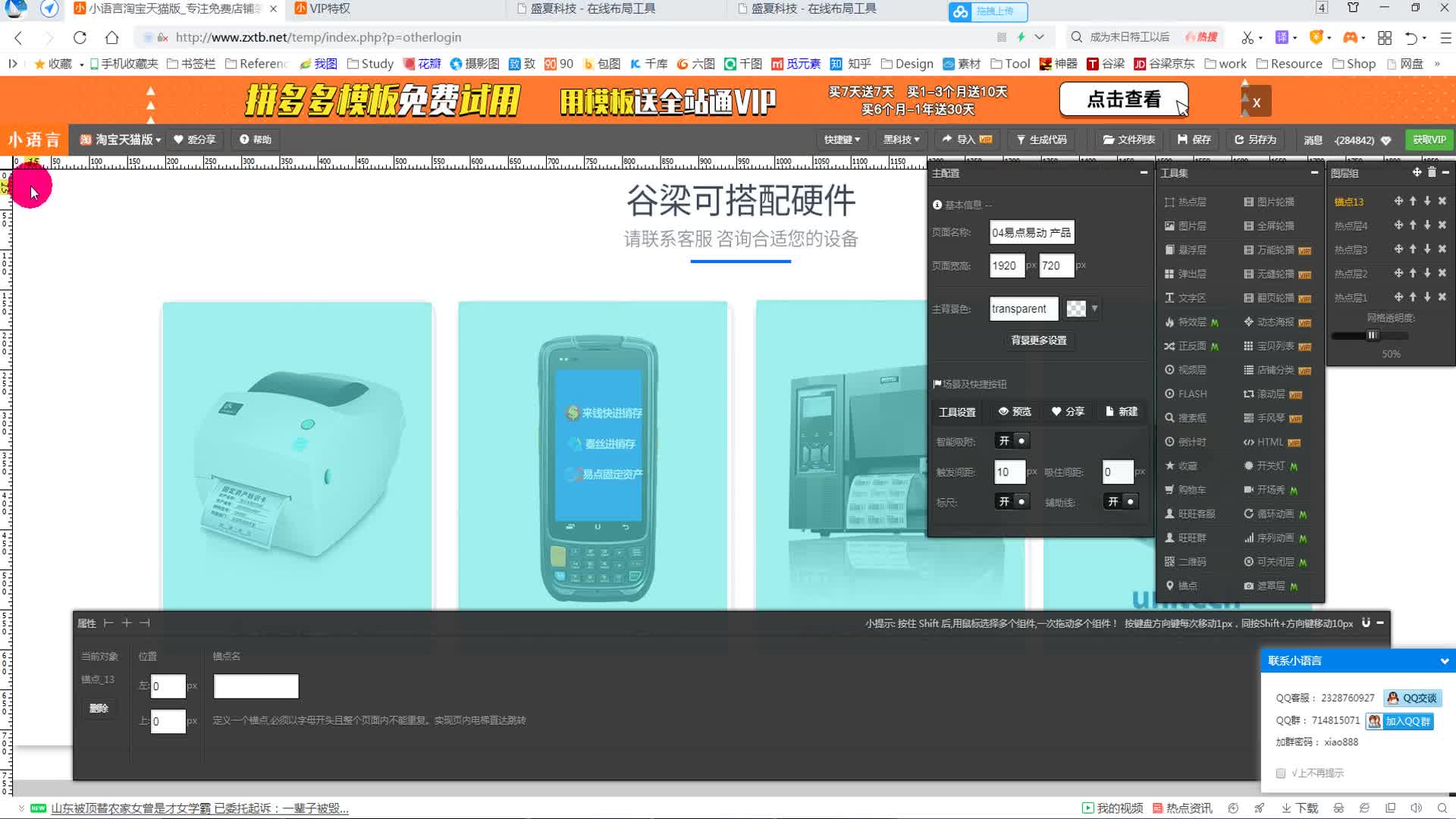
Task: Insert a 悬浮层 floating layer
Action: tap(1185, 250)
